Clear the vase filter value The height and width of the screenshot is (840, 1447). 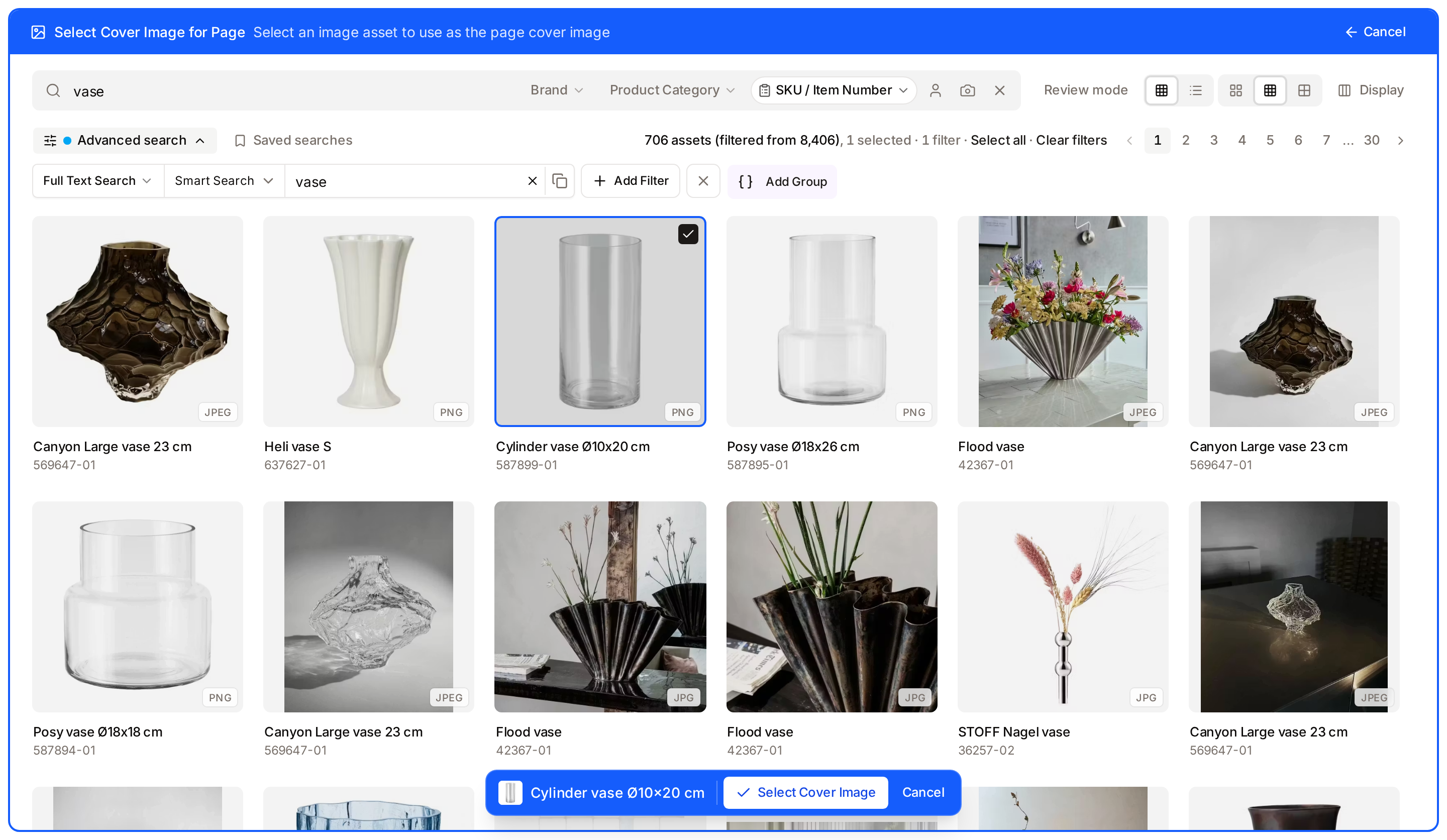point(532,181)
